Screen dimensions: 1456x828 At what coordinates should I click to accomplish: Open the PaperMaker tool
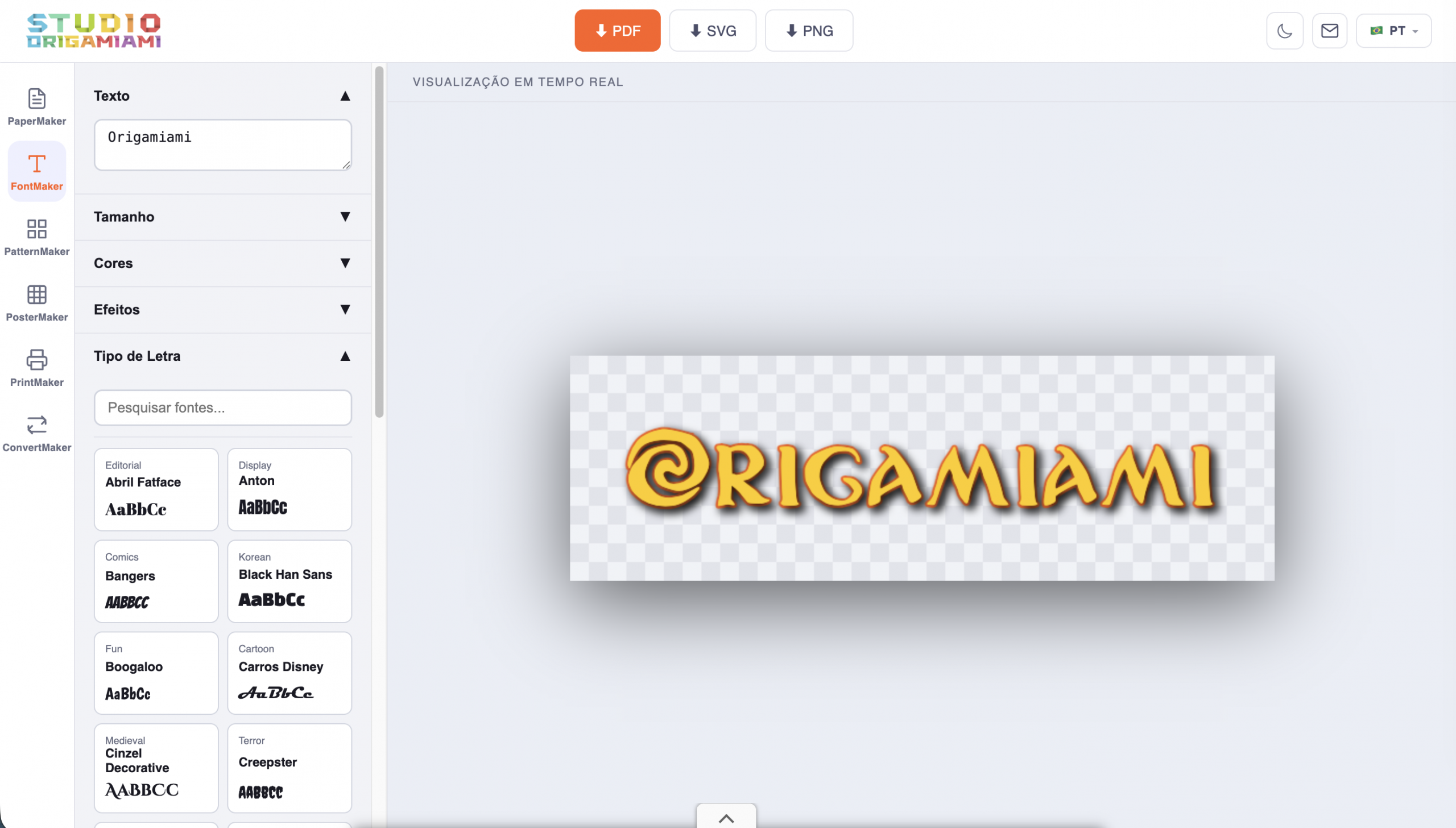(37, 106)
